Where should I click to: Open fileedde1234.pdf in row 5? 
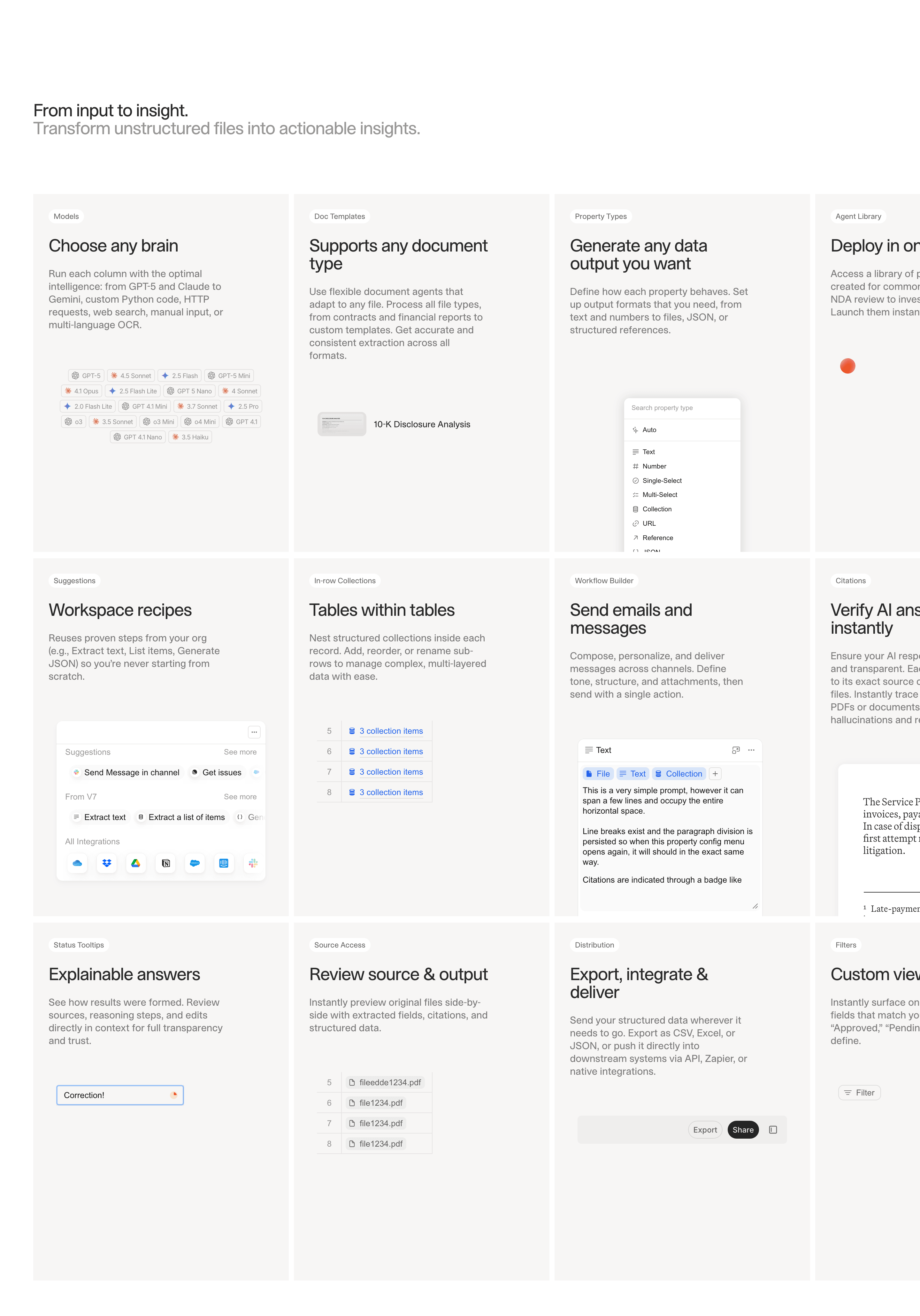(385, 1083)
